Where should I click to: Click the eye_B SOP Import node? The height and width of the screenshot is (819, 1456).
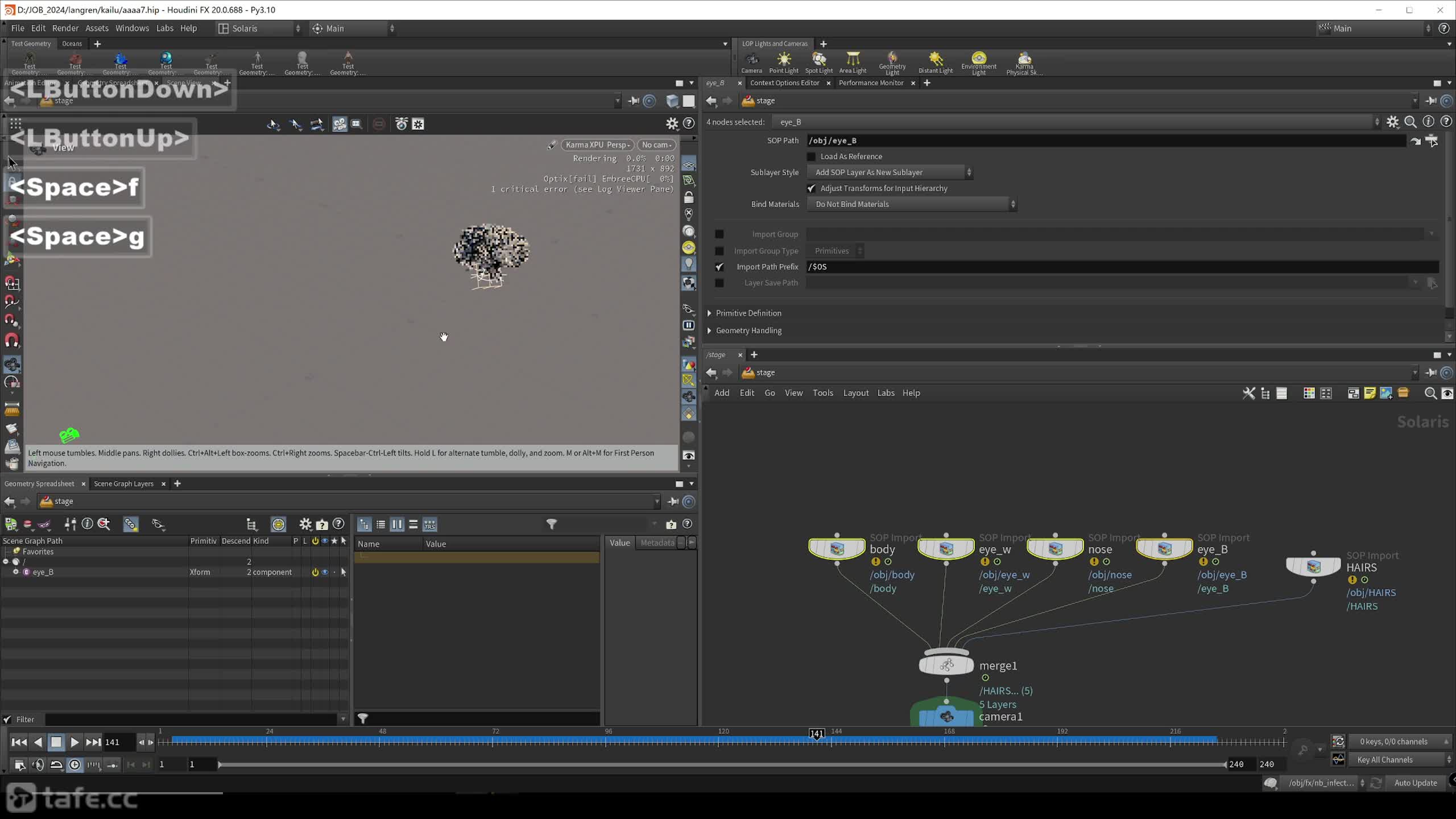[x=1164, y=549]
